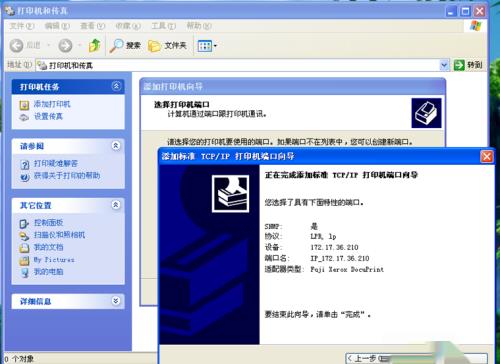Click the 添加打印机 link

pyautogui.click(x=52, y=104)
